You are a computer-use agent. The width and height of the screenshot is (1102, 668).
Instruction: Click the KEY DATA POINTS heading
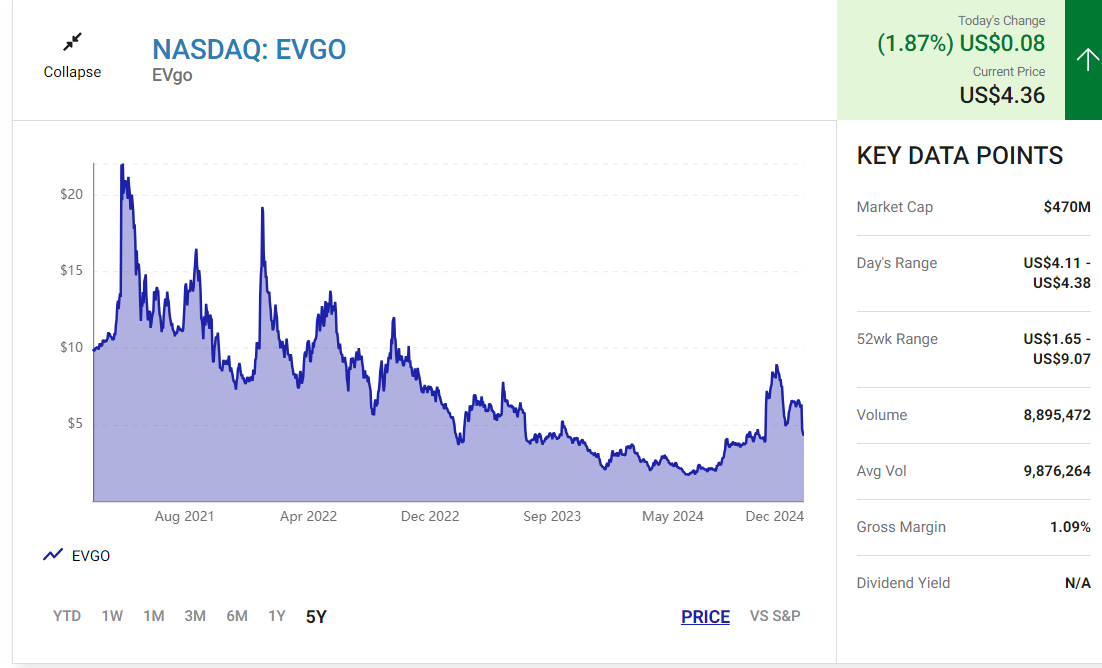coord(960,155)
